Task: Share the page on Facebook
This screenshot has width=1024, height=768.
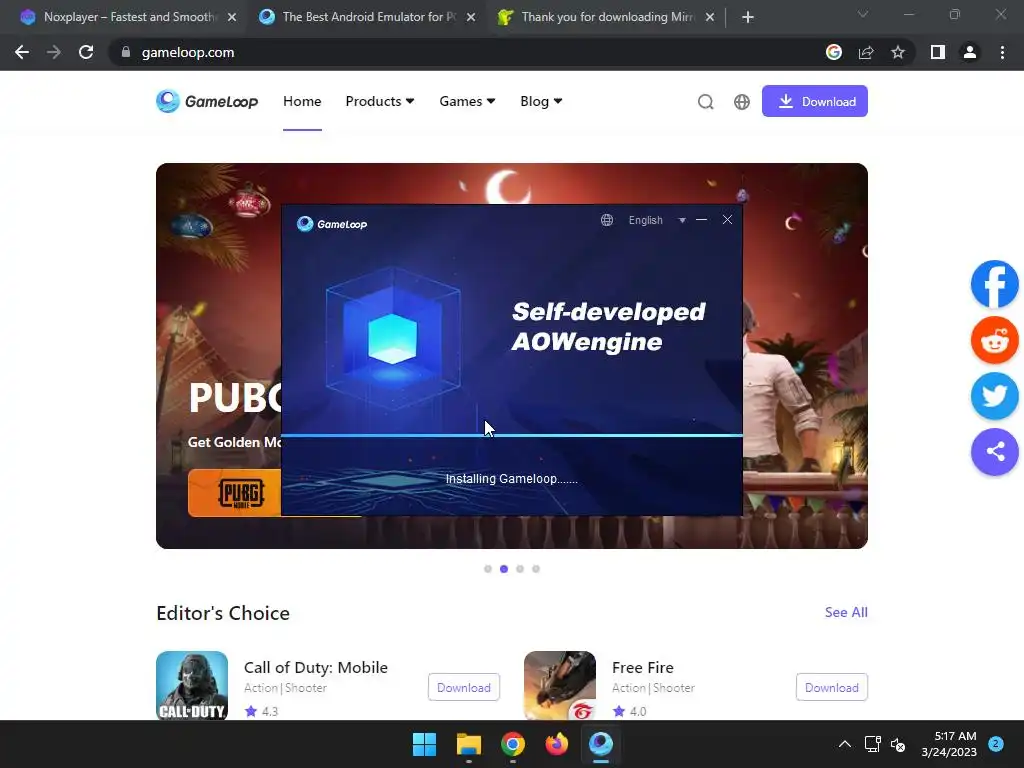Action: point(995,284)
